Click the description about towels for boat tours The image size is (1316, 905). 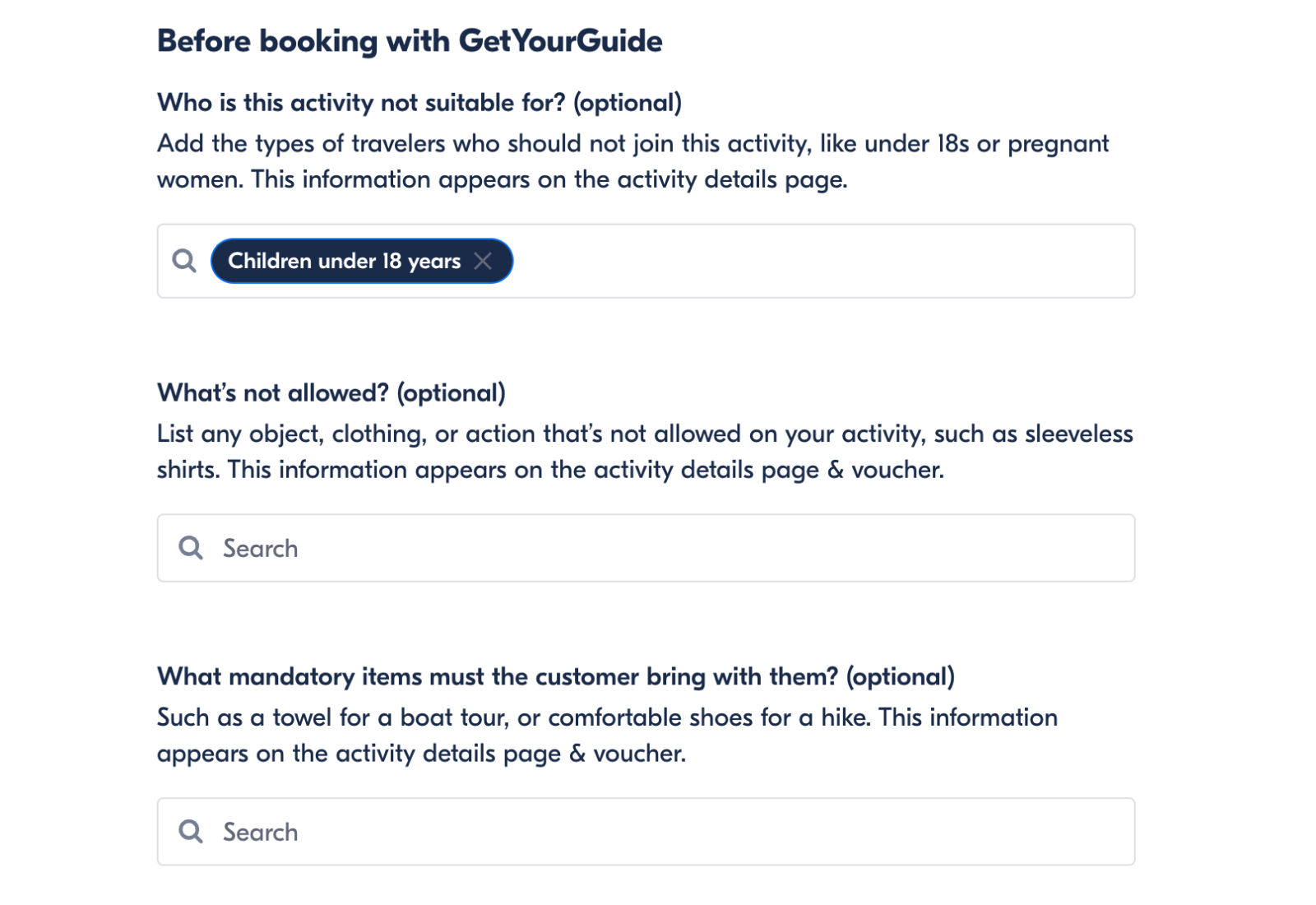608,735
